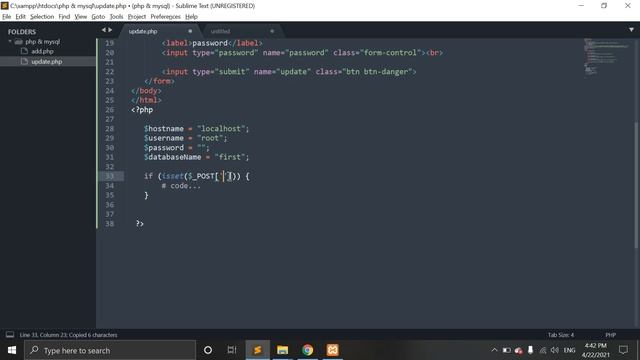Open the Selection menu
This screenshot has width=640, height=360.
click(x=42, y=17)
